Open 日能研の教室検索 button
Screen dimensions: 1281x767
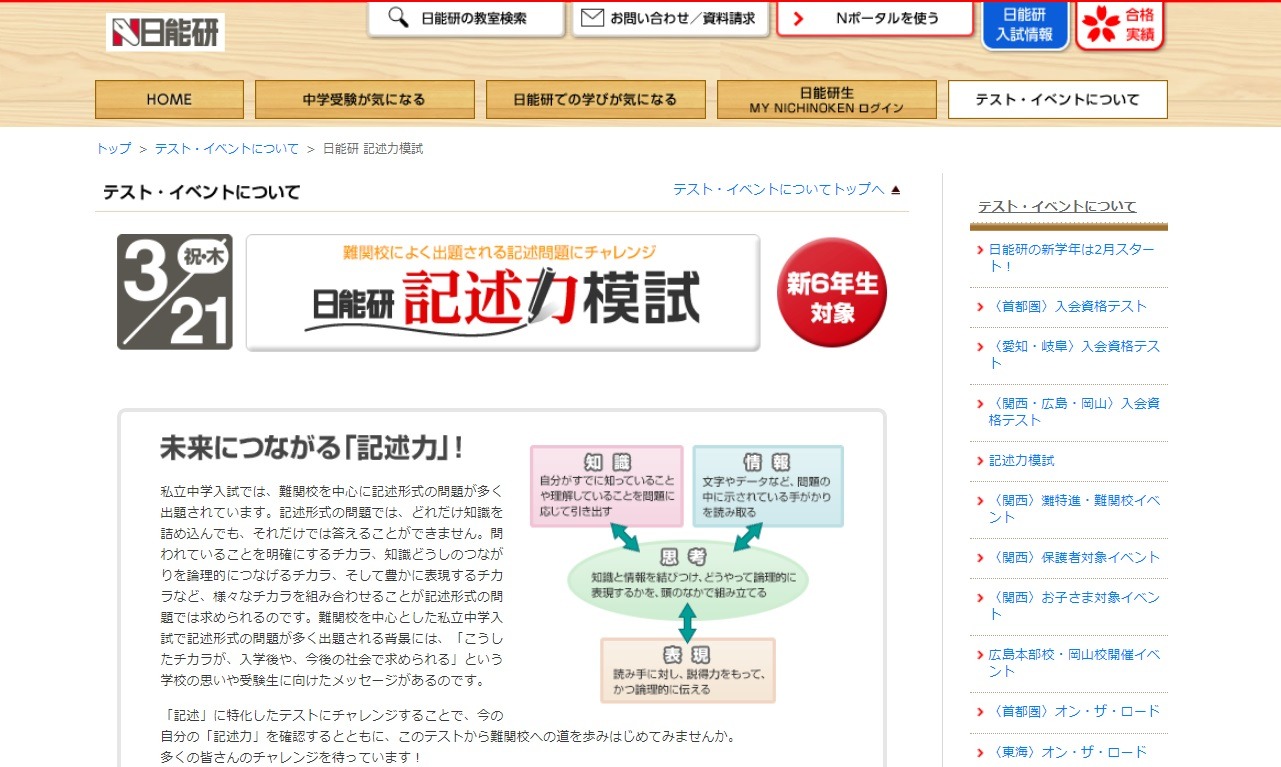466,18
